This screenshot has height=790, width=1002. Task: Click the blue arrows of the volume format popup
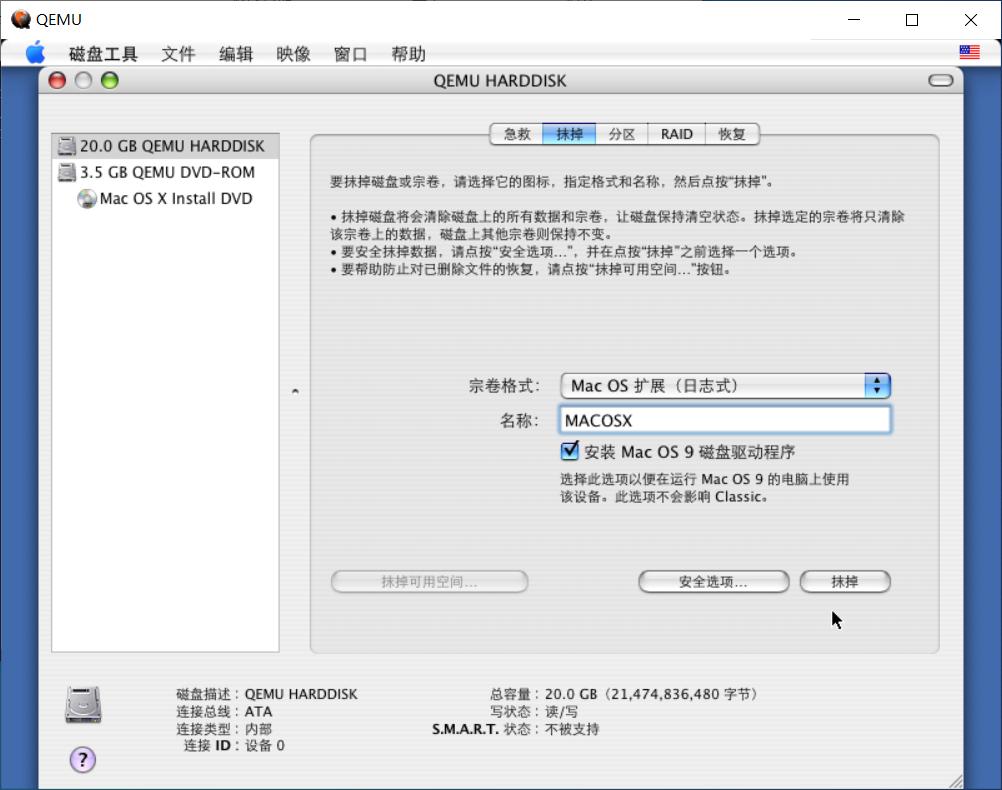click(x=877, y=385)
